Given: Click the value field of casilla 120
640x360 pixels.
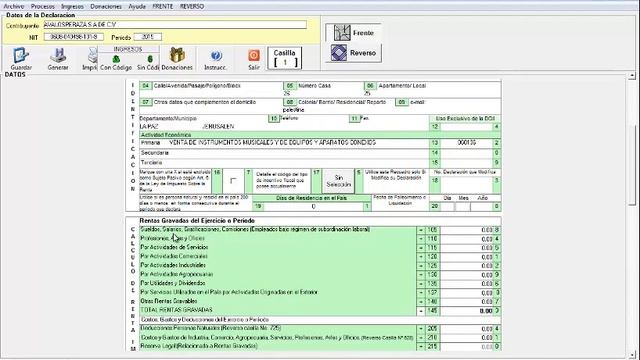Looking at the screenshot, I should [x=467, y=257].
